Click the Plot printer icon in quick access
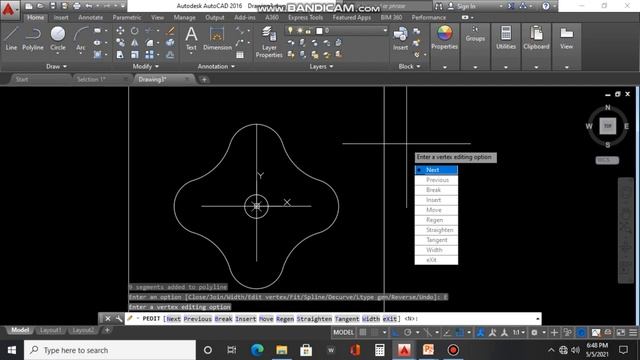The width and height of the screenshot is (640, 360). point(77,6)
